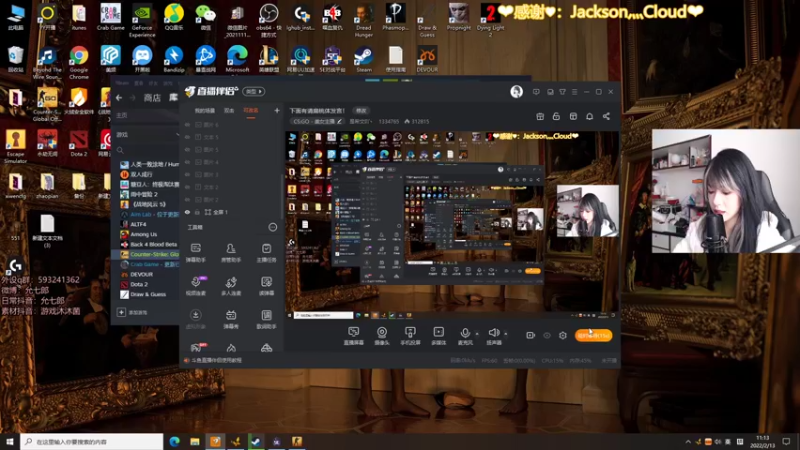
Task: Toggle visibility of 文本 5 layer
Action: coord(187,137)
